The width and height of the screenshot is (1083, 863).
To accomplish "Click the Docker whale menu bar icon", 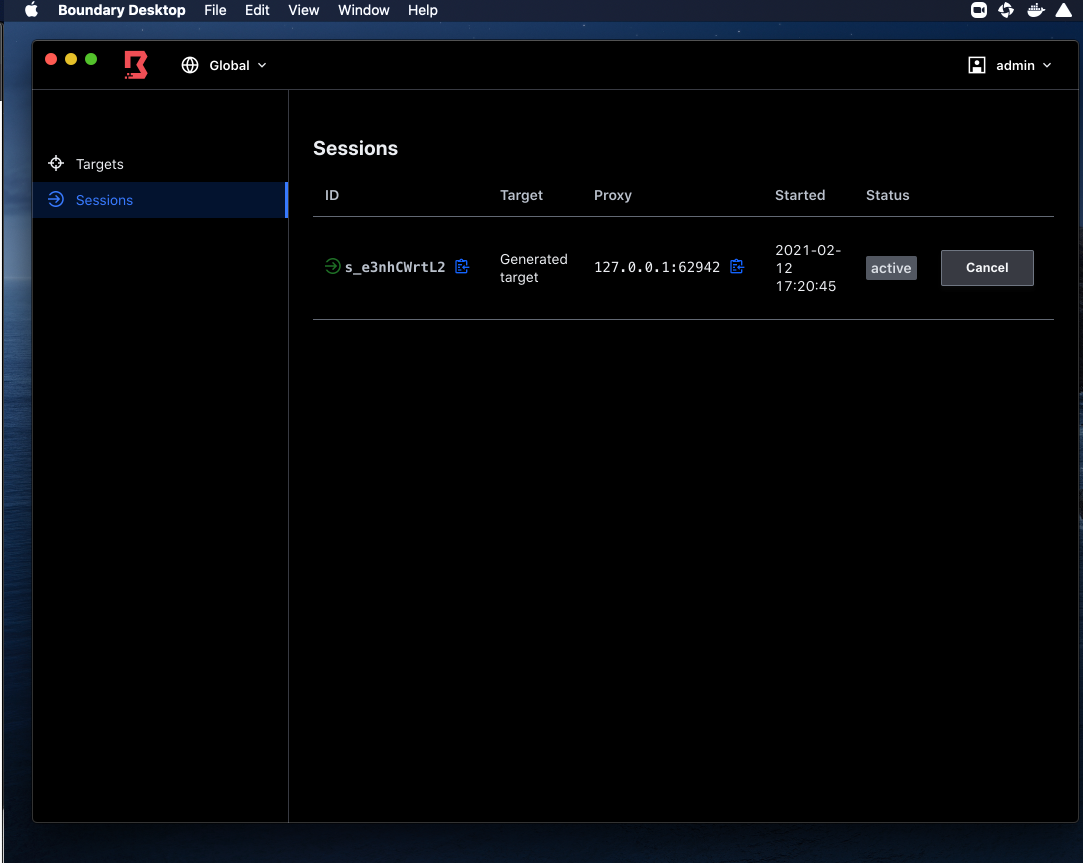I will (1035, 10).
